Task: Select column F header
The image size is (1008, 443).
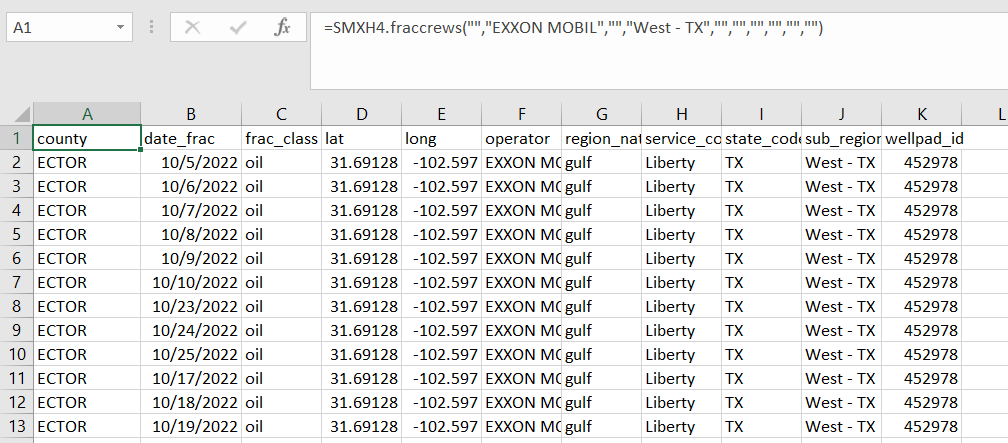Action: pos(521,114)
